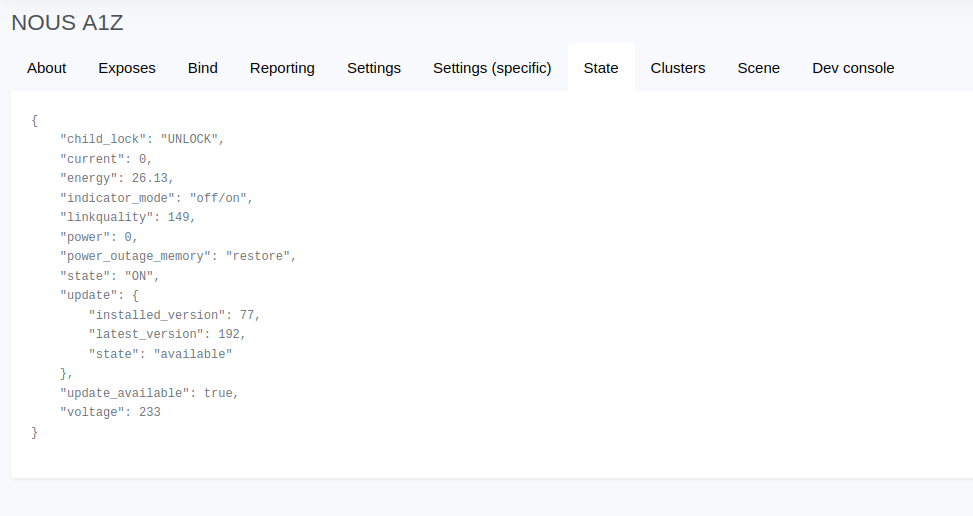The image size is (973, 516).
Task: Click the active State tab
Action: pyautogui.click(x=601, y=68)
